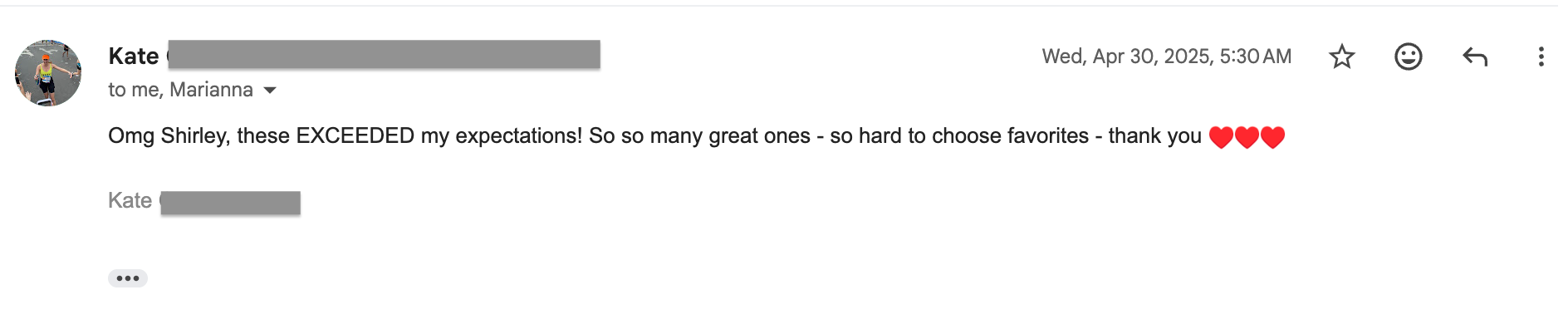Click the grey Kate signature text
The image size is (1568, 334).
click(x=130, y=200)
